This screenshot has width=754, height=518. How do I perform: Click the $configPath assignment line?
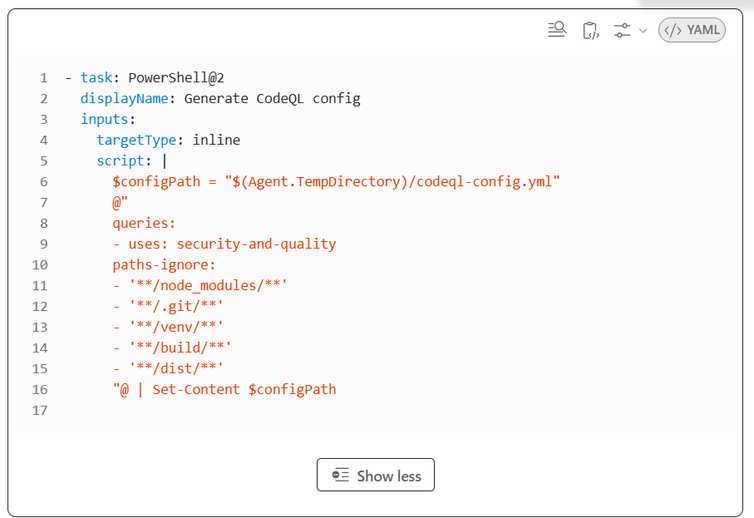(x=336, y=182)
